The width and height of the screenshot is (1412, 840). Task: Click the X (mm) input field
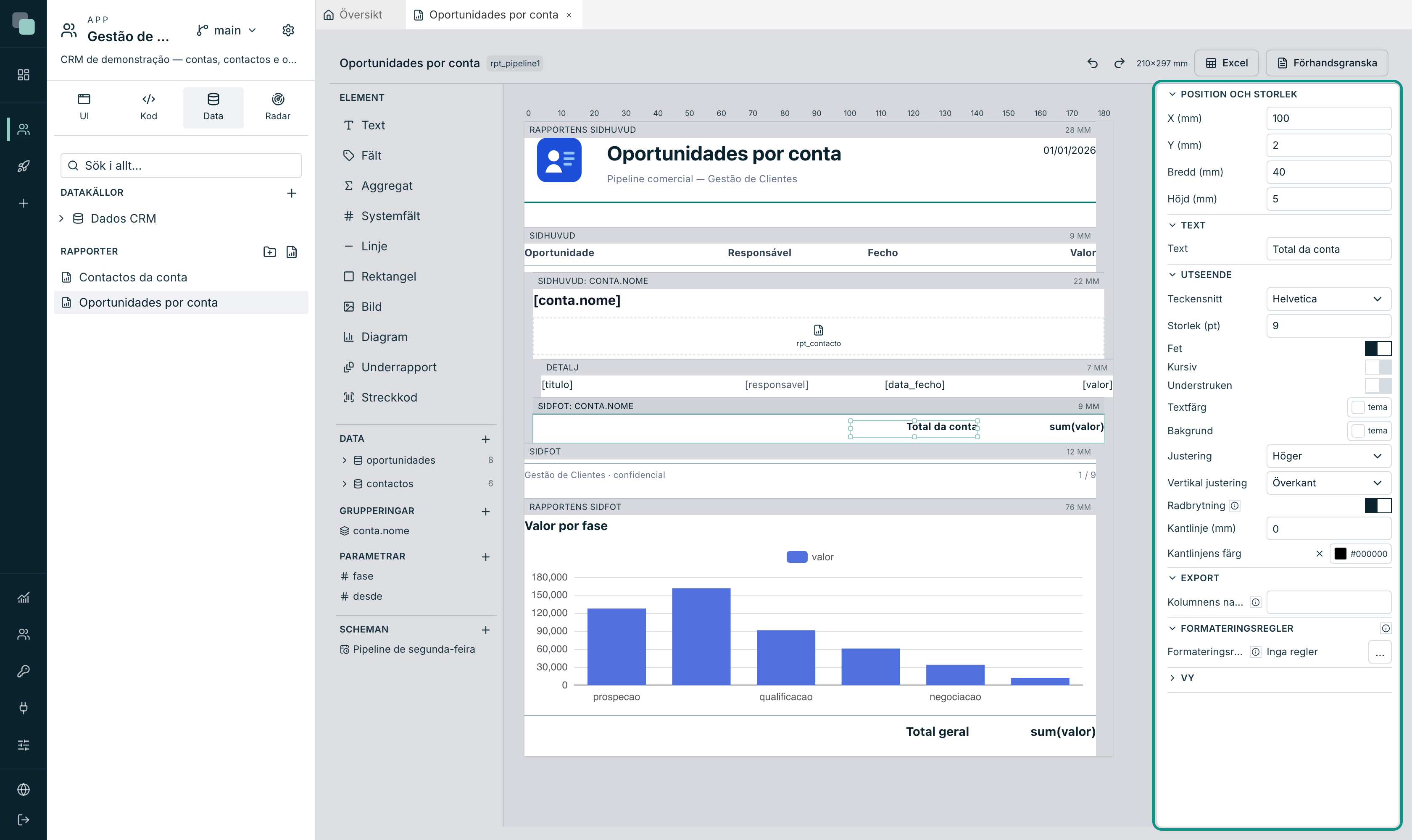tap(1328, 118)
